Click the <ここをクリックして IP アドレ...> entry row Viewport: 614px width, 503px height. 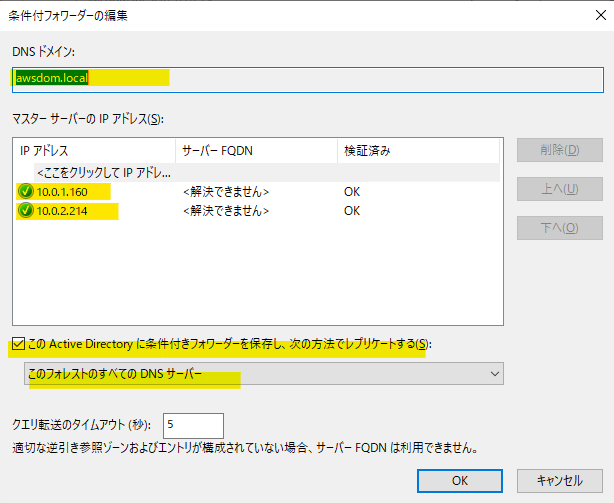103,173
